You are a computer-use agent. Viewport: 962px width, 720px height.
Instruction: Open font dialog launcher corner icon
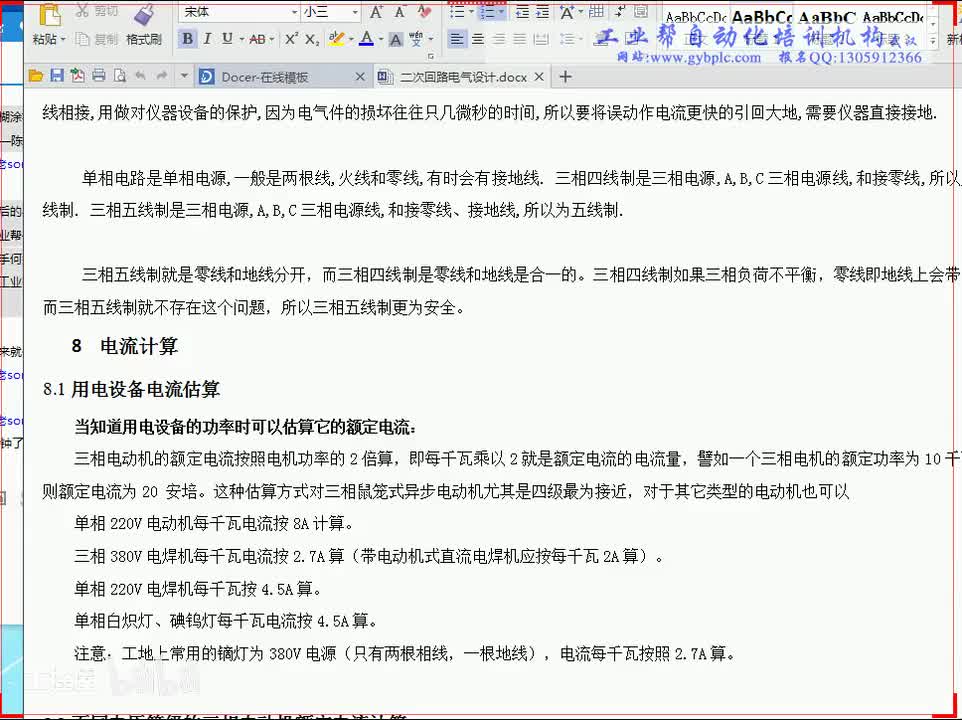pyautogui.click(x=431, y=56)
